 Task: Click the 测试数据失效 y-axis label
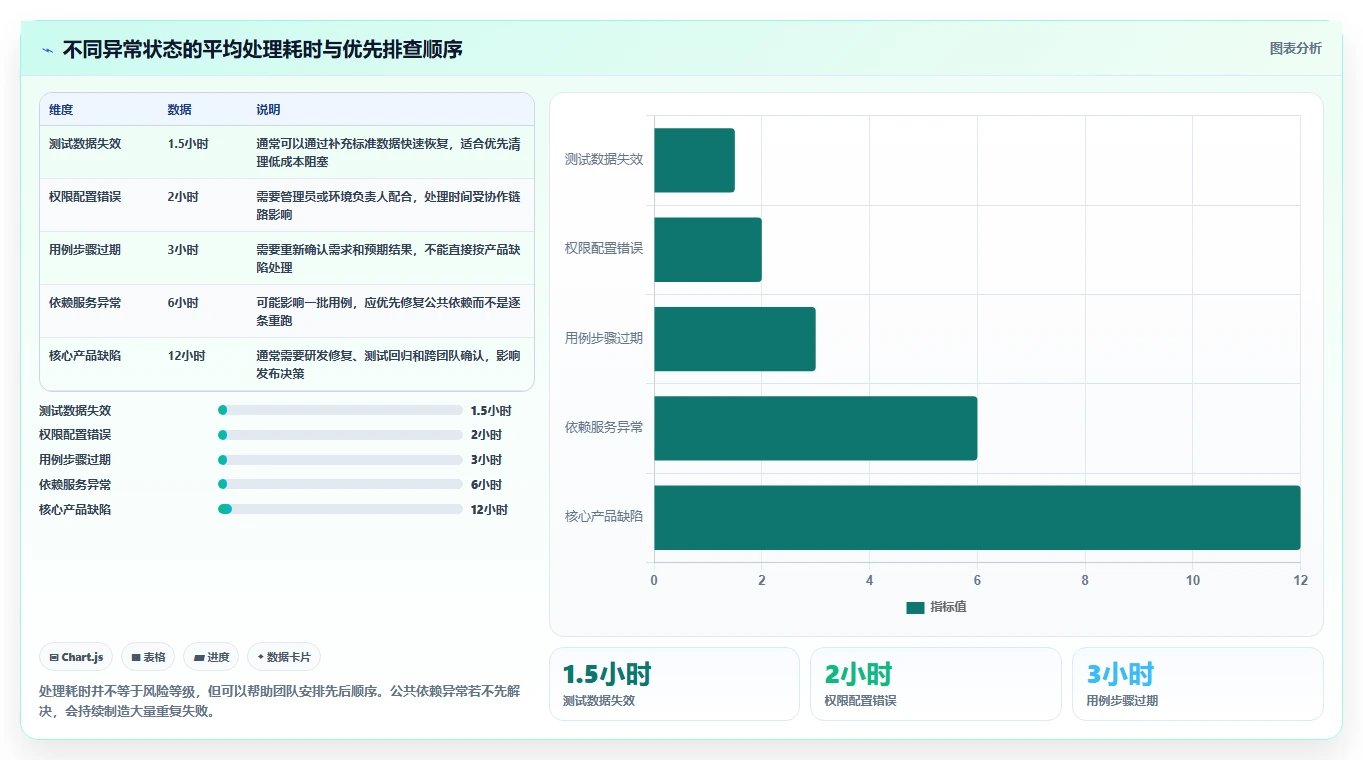point(604,160)
